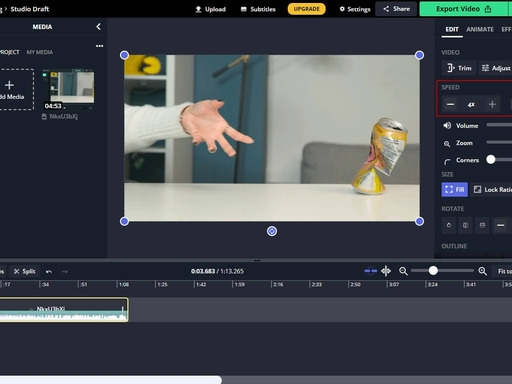Mute using the Volume speaker icon
This screenshot has height=384, width=512.
click(x=447, y=126)
